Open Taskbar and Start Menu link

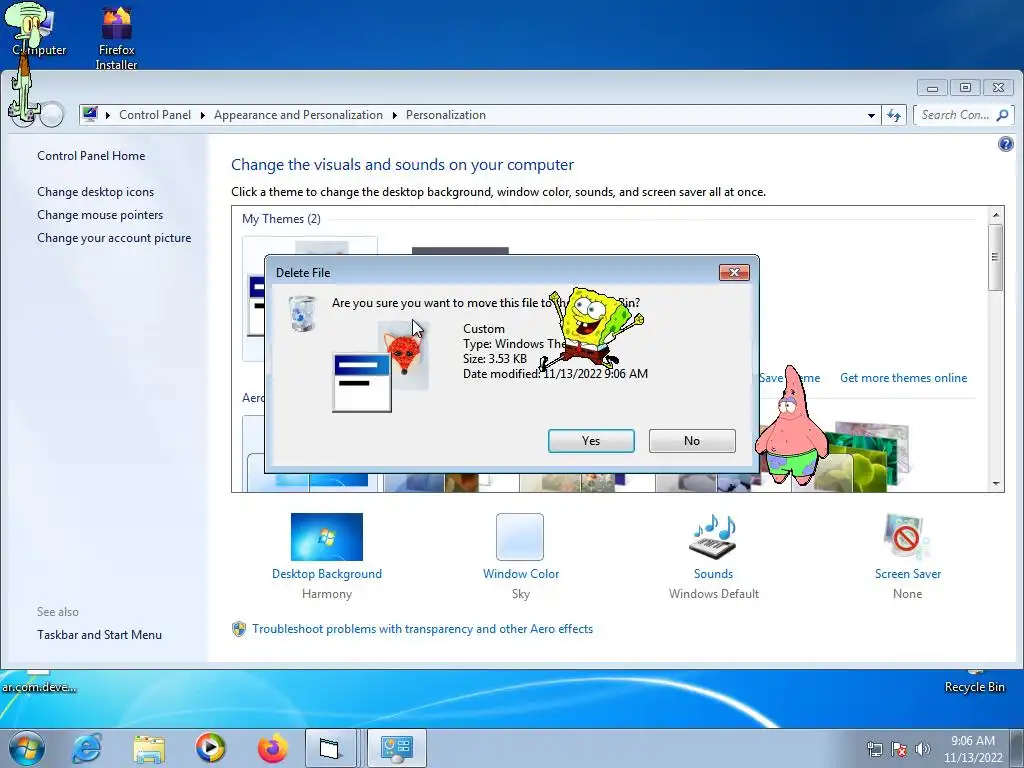[99, 635]
